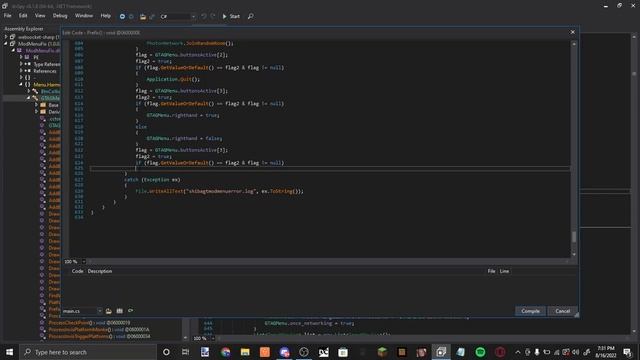Viewport: 640px width, 360px height.
Task: Expand the Base Type folder node
Action: [x=36, y=105]
